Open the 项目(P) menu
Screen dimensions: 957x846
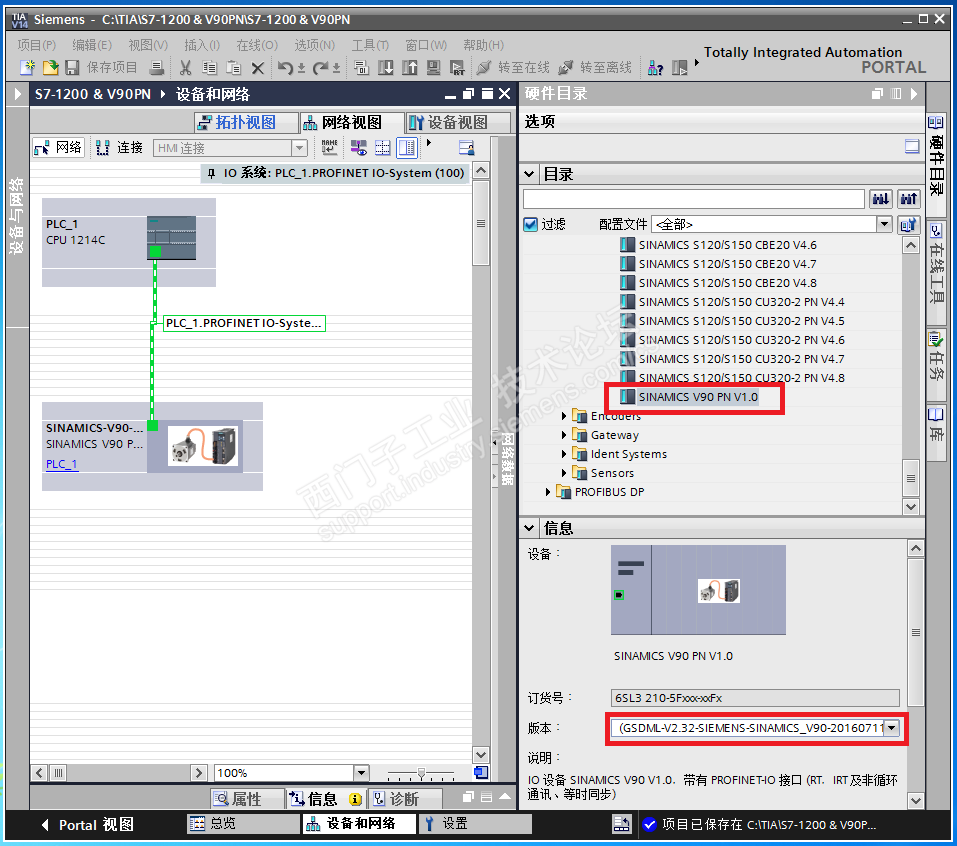pyautogui.click(x=37, y=45)
